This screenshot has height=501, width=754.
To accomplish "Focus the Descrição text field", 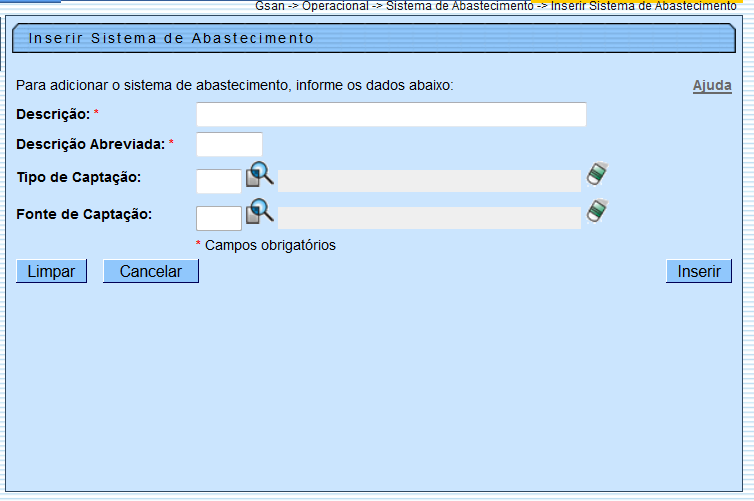I will pyautogui.click(x=391, y=115).
